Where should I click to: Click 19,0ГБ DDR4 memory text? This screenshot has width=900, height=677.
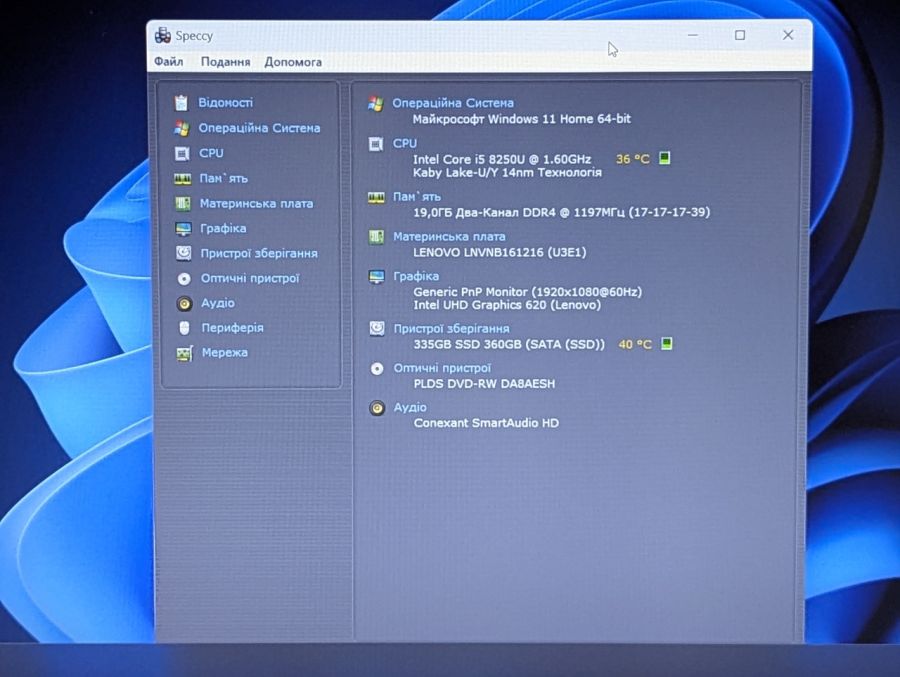pyautogui.click(x=561, y=212)
